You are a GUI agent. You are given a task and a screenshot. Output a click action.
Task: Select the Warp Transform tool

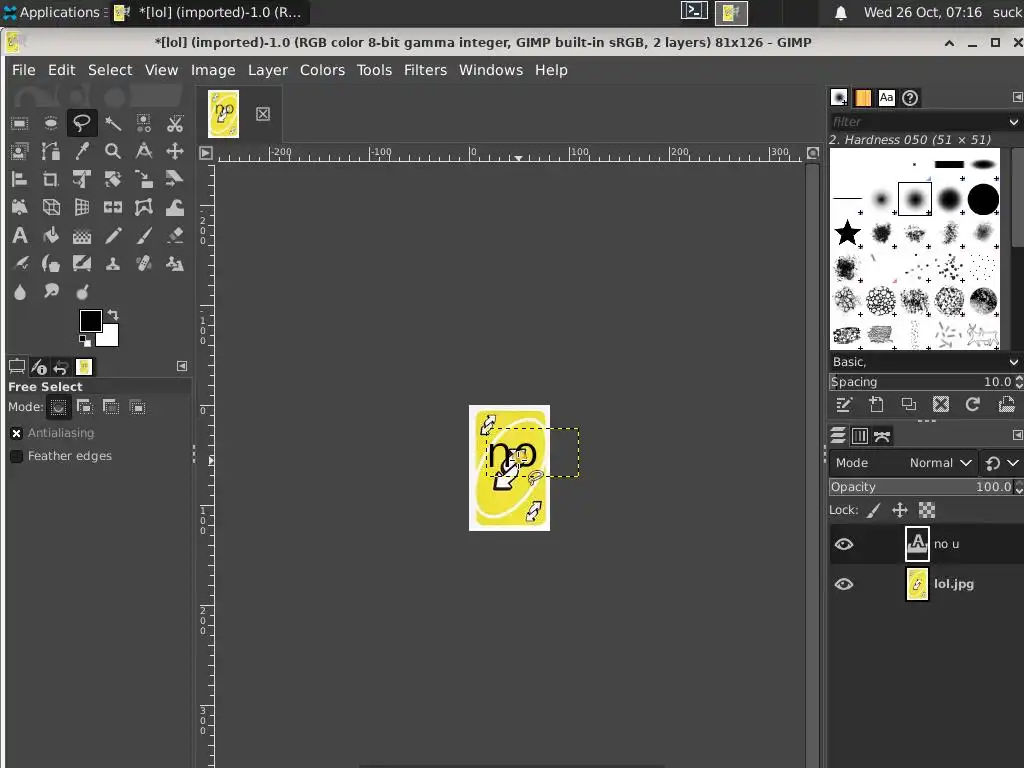click(x=175, y=208)
